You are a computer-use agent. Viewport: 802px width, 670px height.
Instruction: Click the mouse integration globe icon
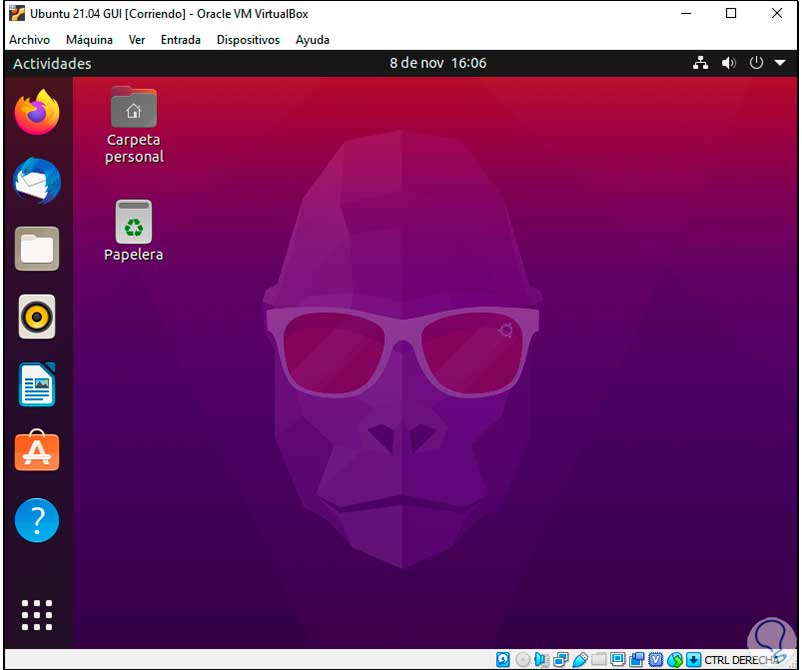tap(675, 659)
